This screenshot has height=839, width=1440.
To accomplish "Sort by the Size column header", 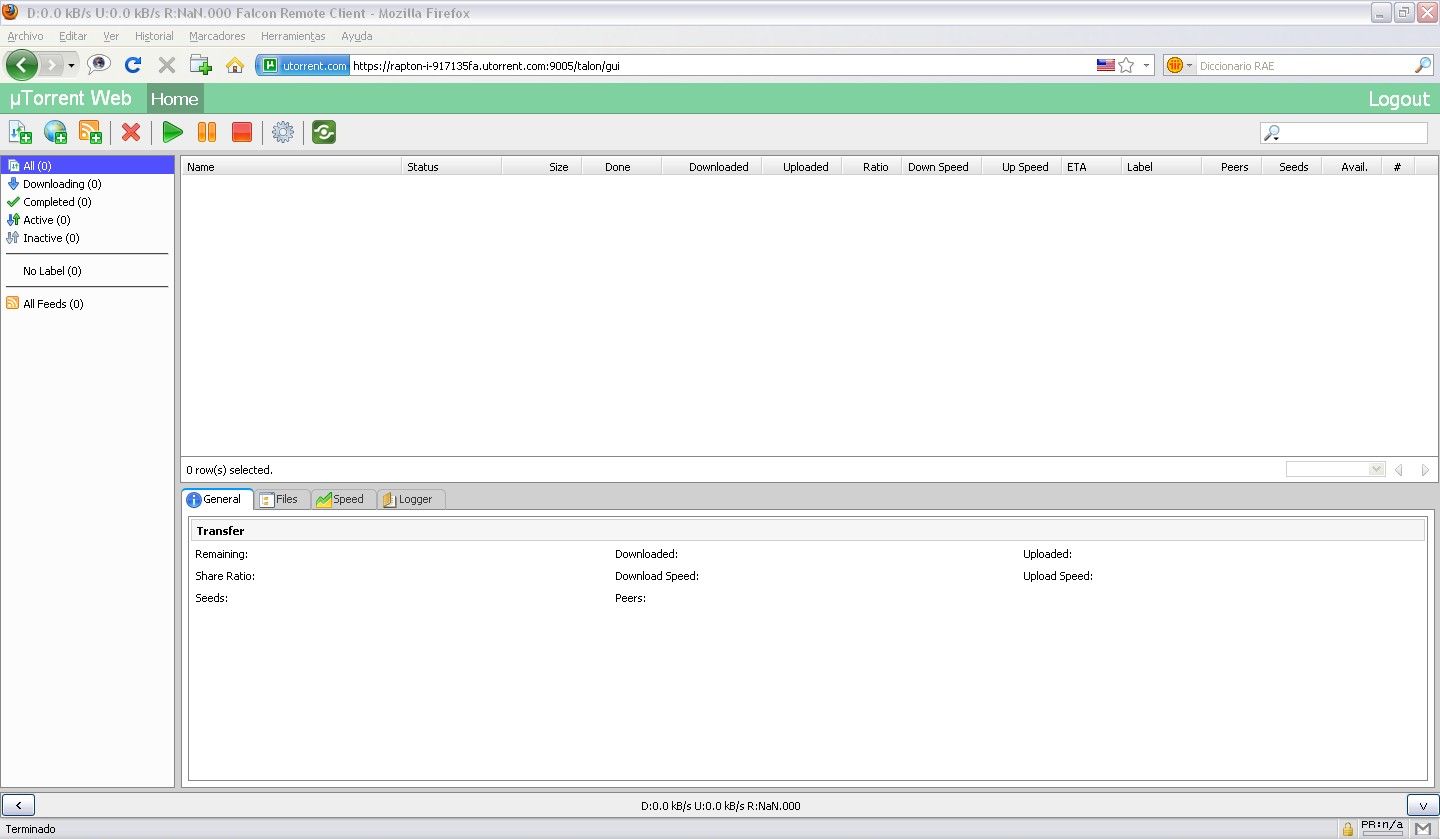I will tap(541, 167).
